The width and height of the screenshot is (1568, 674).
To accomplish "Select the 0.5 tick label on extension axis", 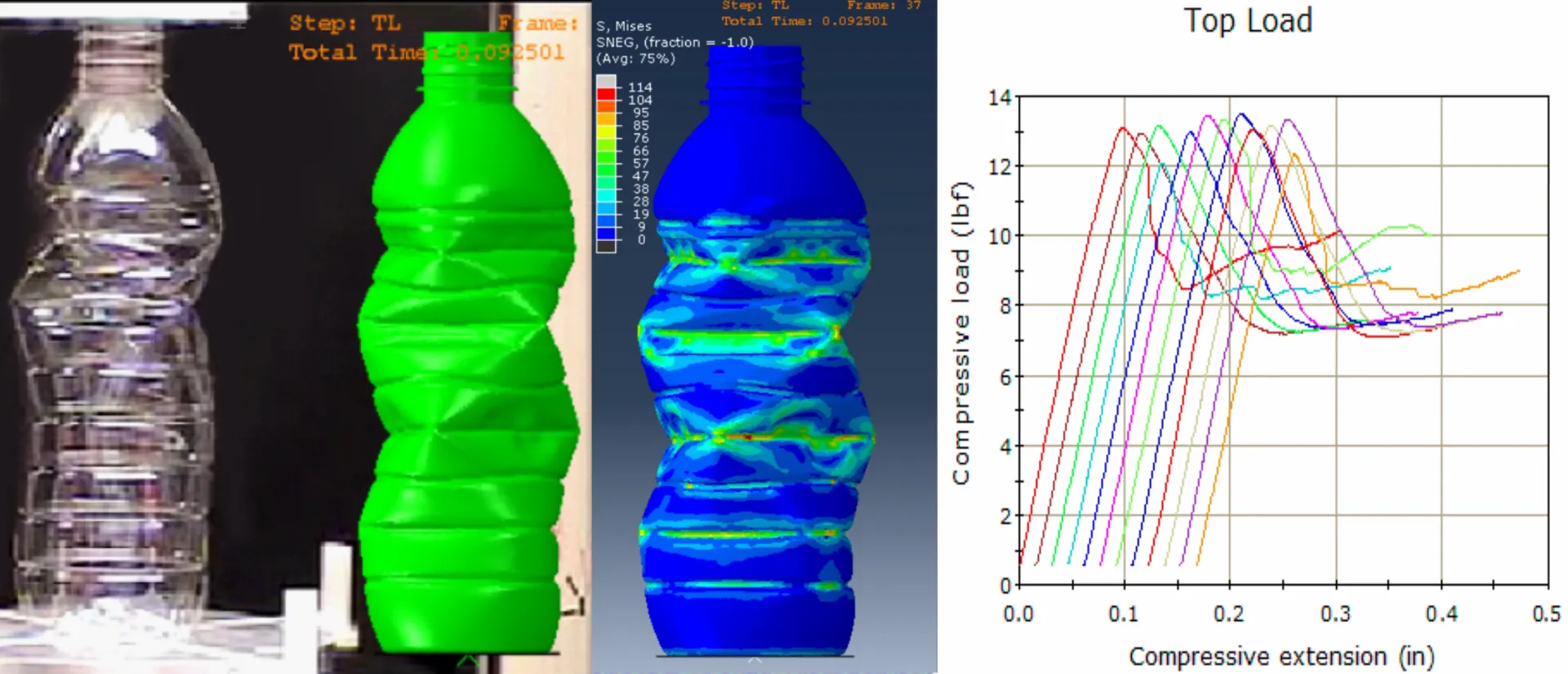I will (x=1546, y=614).
